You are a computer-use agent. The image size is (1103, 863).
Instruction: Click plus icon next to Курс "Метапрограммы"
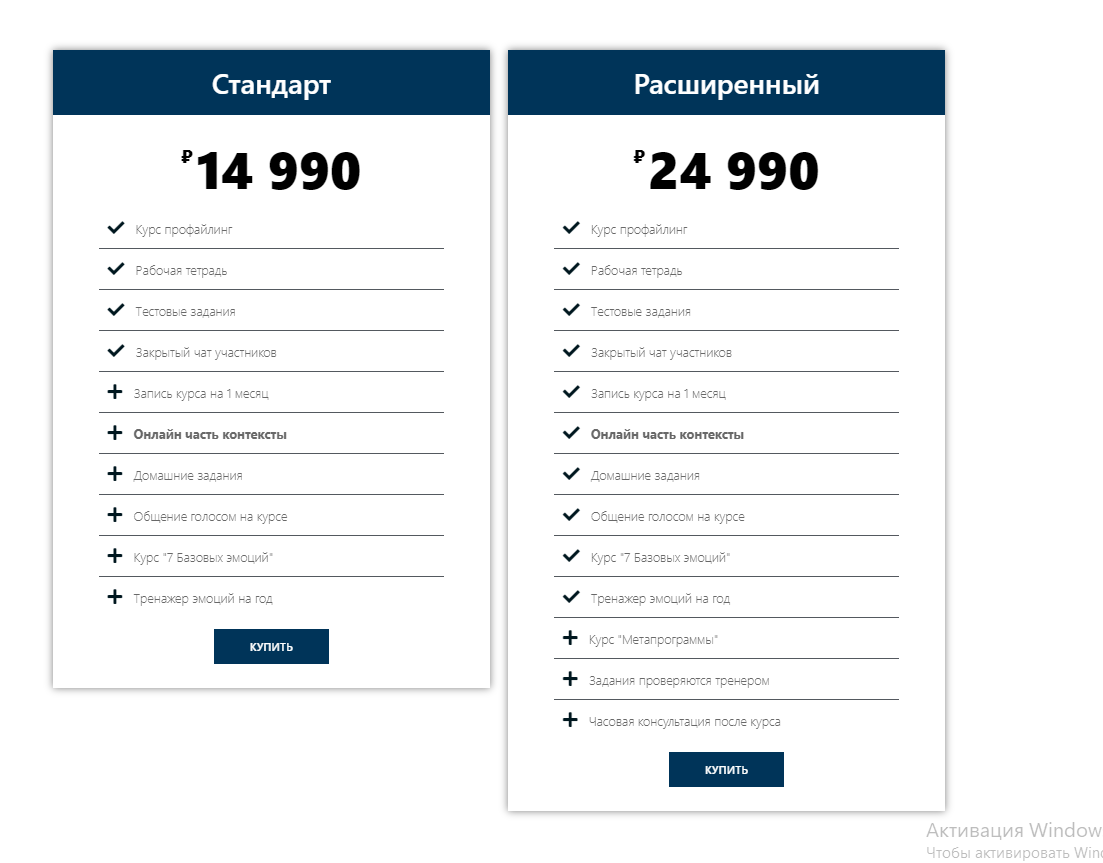pos(570,639)
